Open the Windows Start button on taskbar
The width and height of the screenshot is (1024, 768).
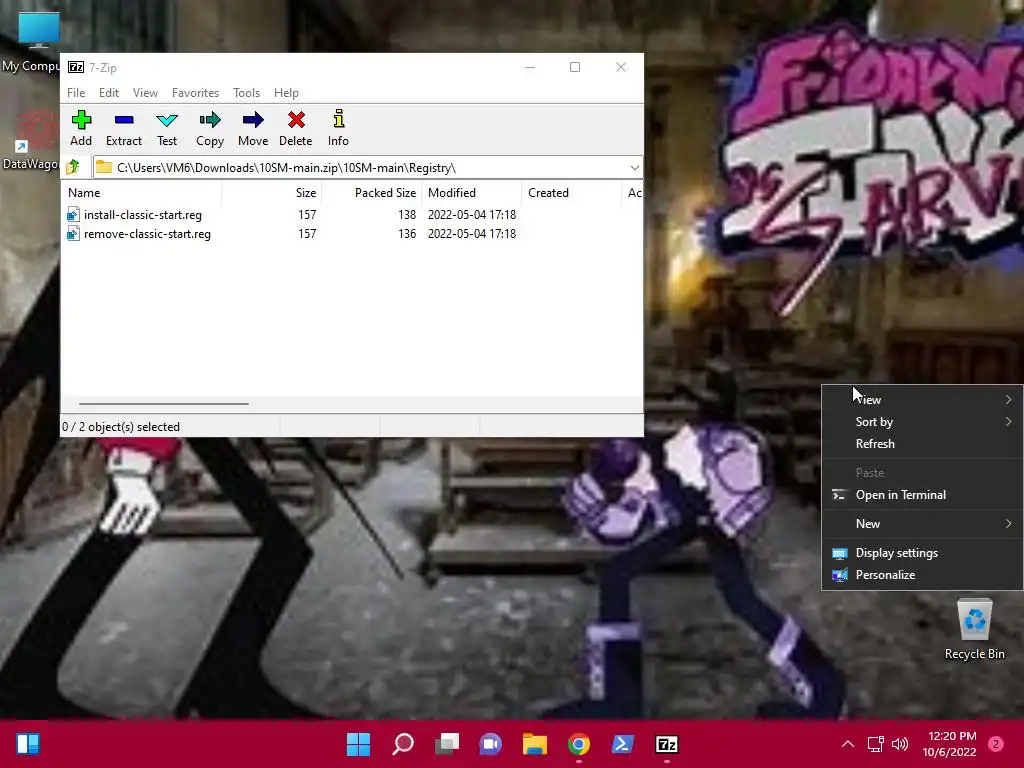point(358,744)
